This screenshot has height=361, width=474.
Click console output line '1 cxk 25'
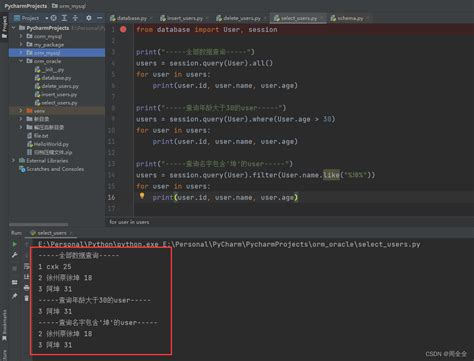pos(55,267)
